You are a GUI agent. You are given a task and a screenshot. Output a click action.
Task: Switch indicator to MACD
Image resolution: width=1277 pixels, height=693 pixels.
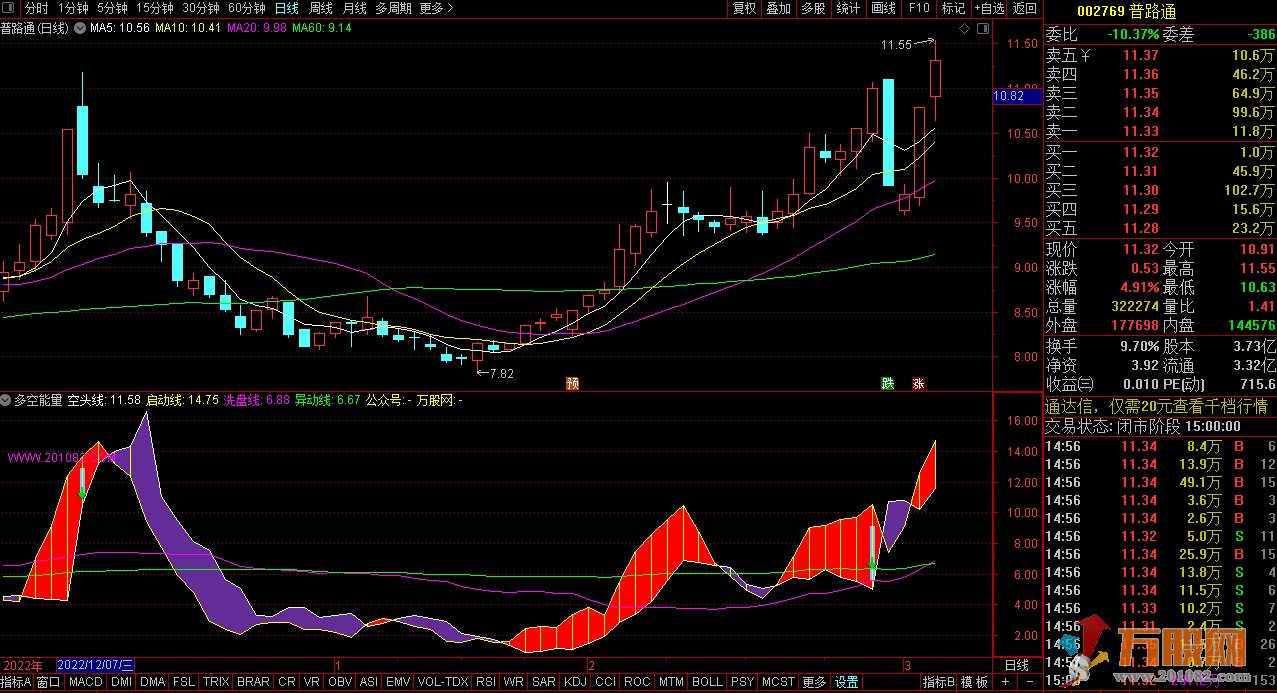(x=86, y=682)
